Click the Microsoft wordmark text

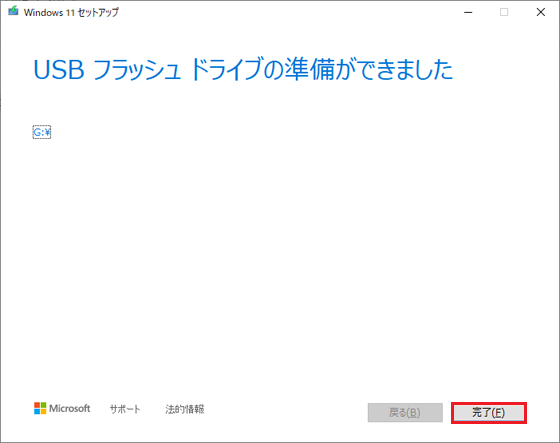pyautogui.click(x=70, y=408)
